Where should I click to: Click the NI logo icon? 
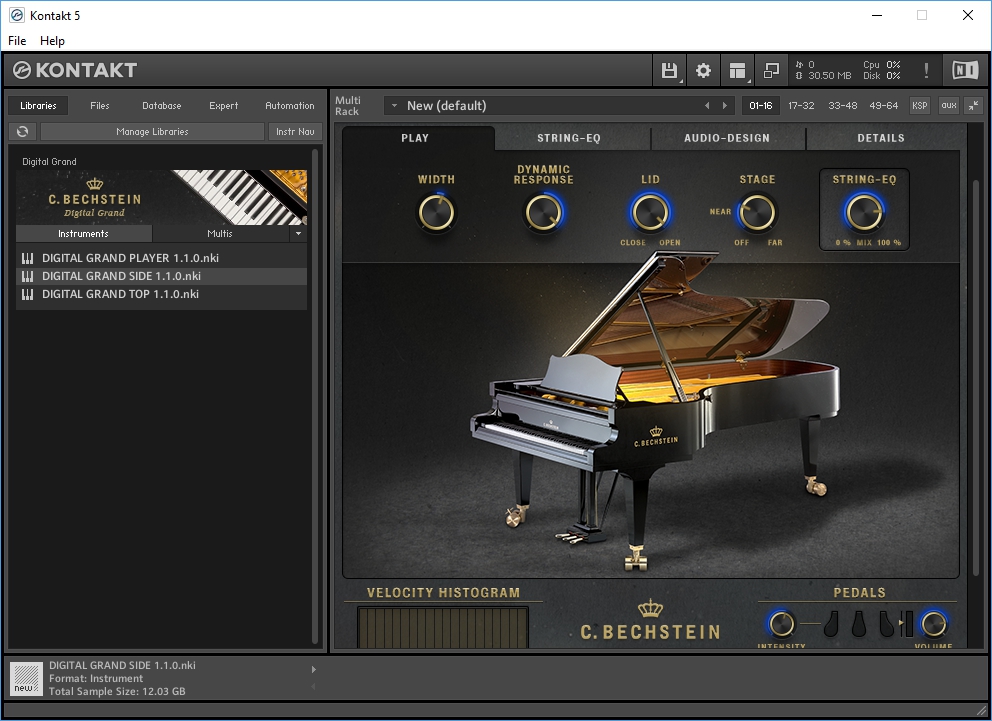[x=965, y=70]
